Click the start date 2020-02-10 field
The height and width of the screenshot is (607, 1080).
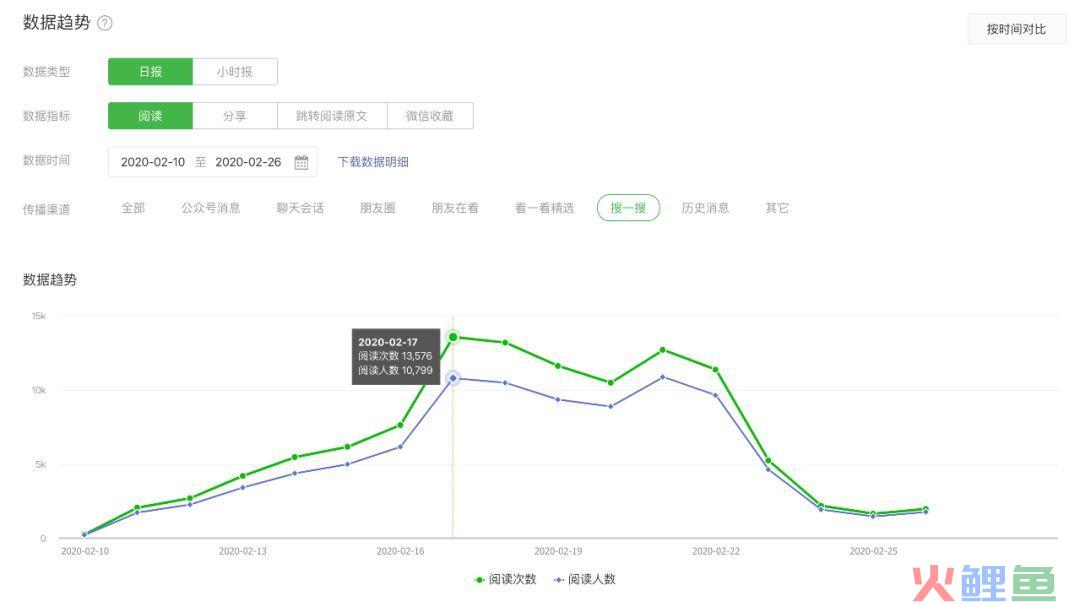pos(153,162)
